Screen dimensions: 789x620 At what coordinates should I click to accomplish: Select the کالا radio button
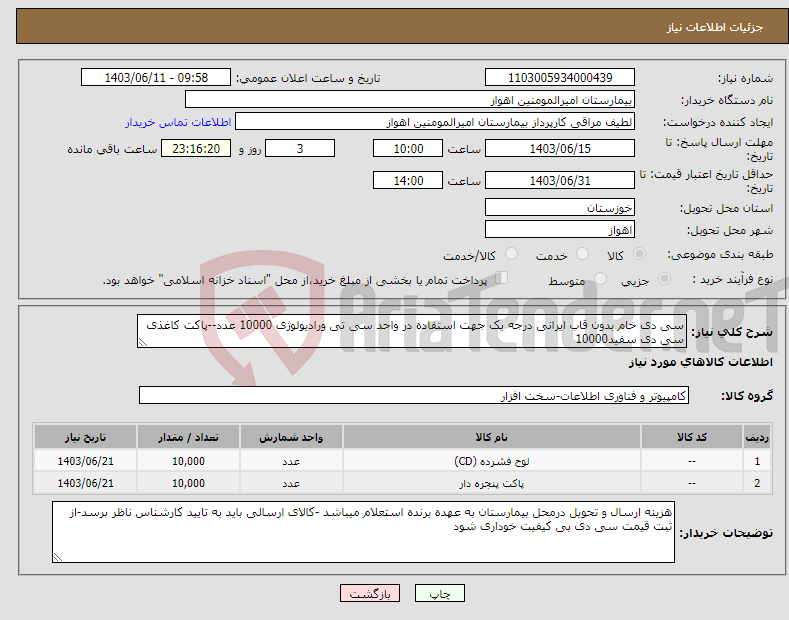[x=639, y=254]
